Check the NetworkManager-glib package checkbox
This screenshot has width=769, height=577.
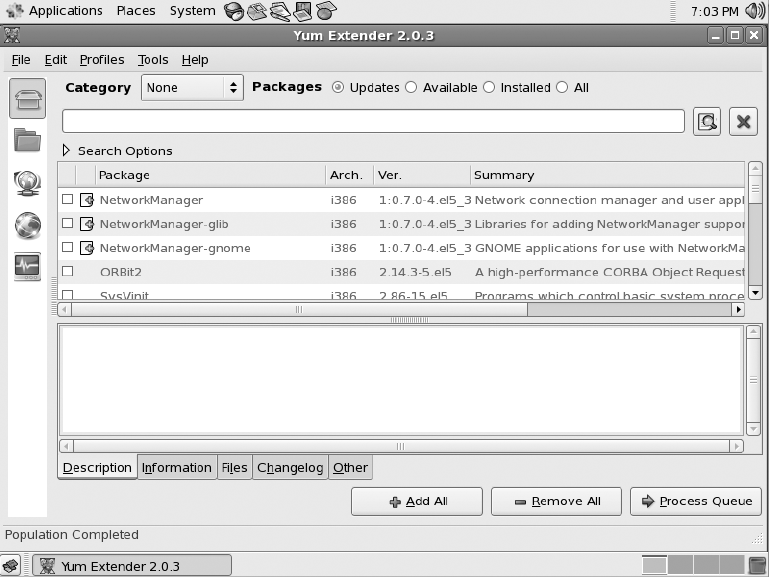68,223
